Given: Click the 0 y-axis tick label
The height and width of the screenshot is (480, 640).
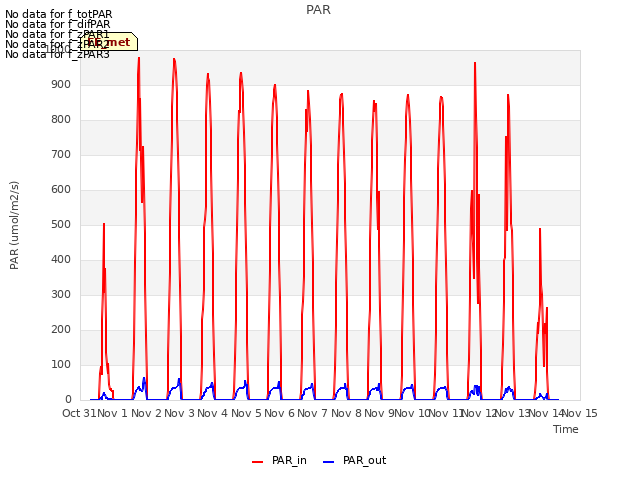Looking at the screenshot, I should point(68,400).
